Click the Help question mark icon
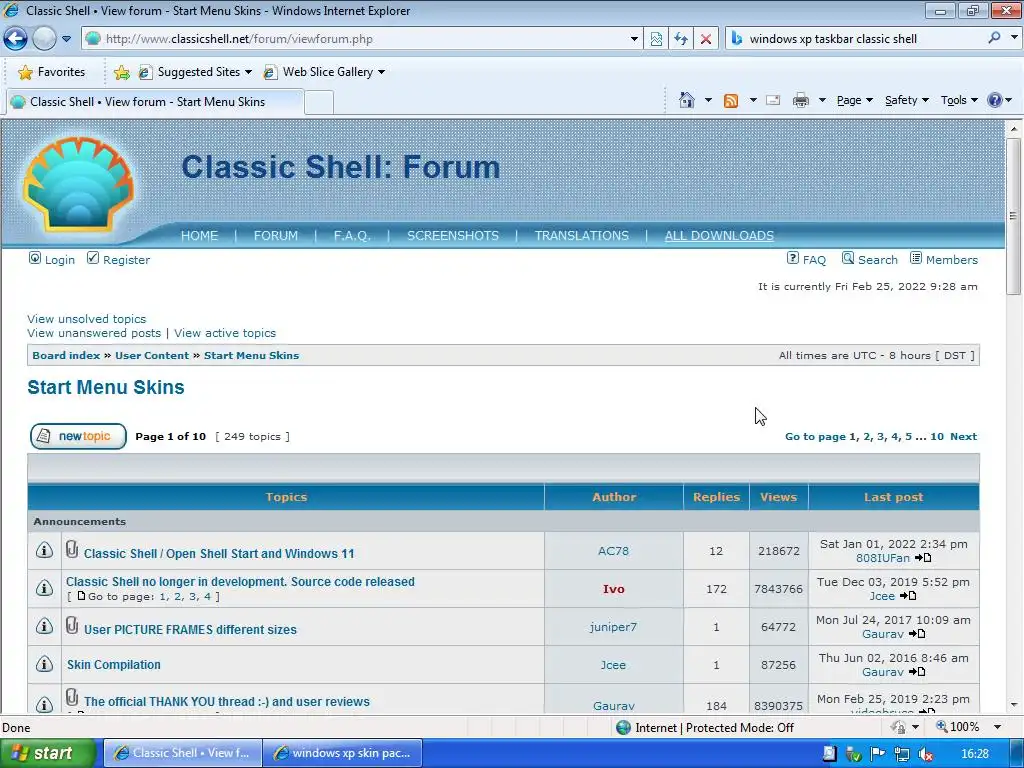This screenshot has height=768, width=1024. 995,100
